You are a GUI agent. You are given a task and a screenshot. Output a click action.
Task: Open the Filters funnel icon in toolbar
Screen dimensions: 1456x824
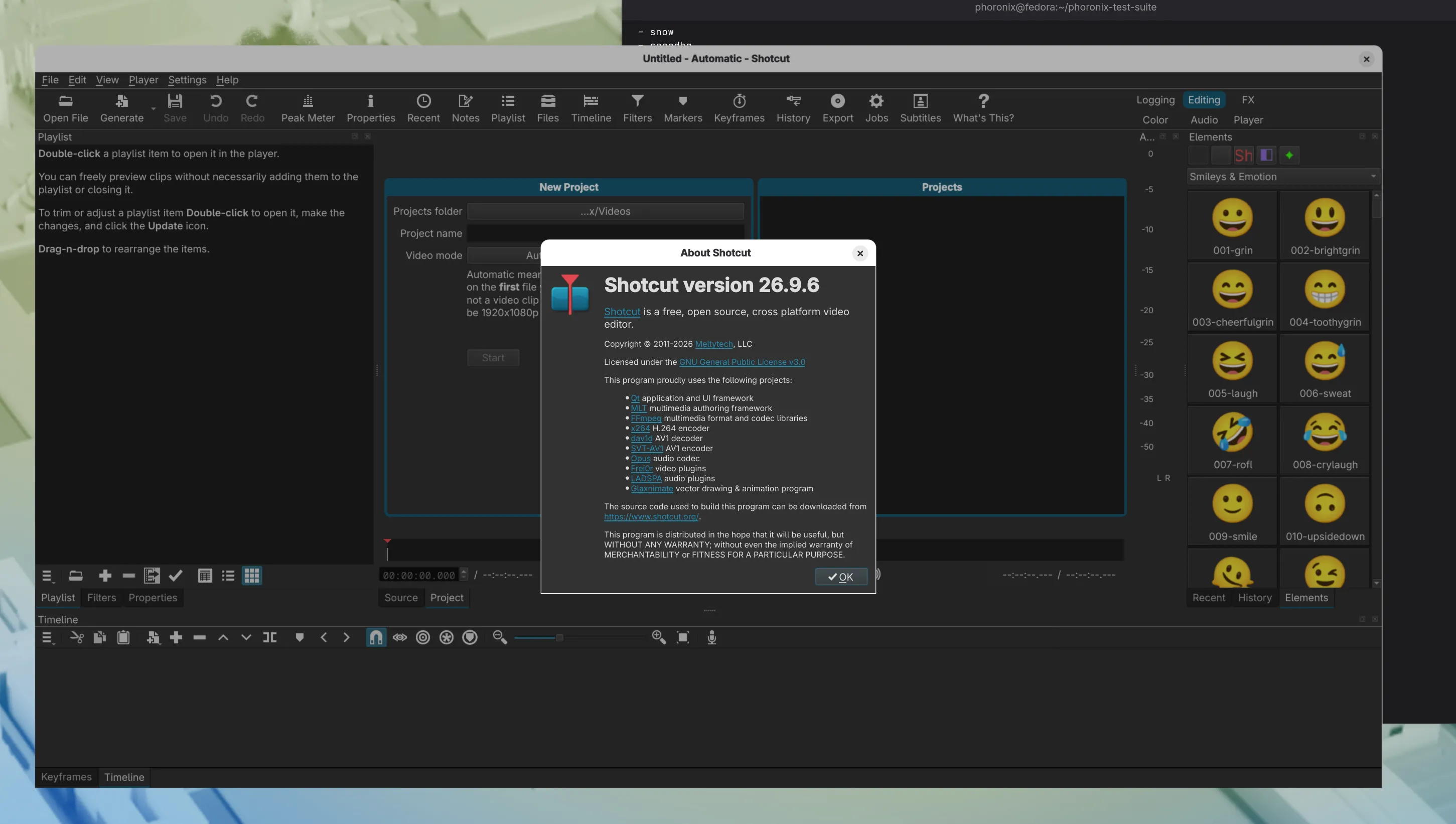637,108
